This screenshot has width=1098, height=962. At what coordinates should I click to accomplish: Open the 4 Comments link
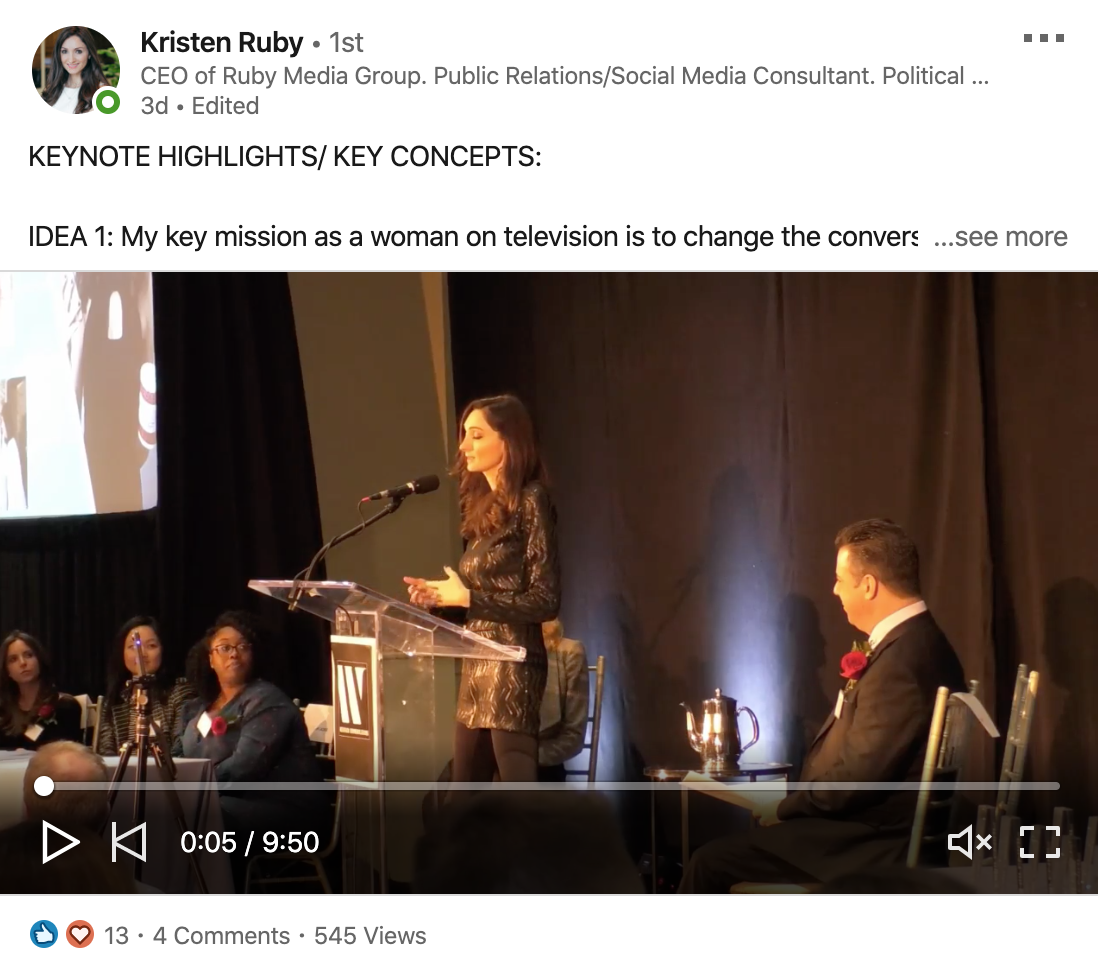point(221,935)
